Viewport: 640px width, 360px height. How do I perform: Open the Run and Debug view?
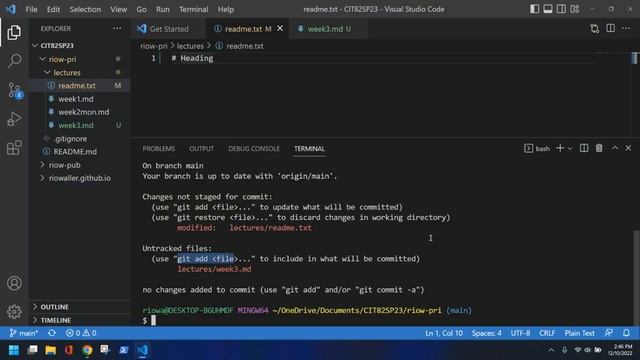[14, 119]
